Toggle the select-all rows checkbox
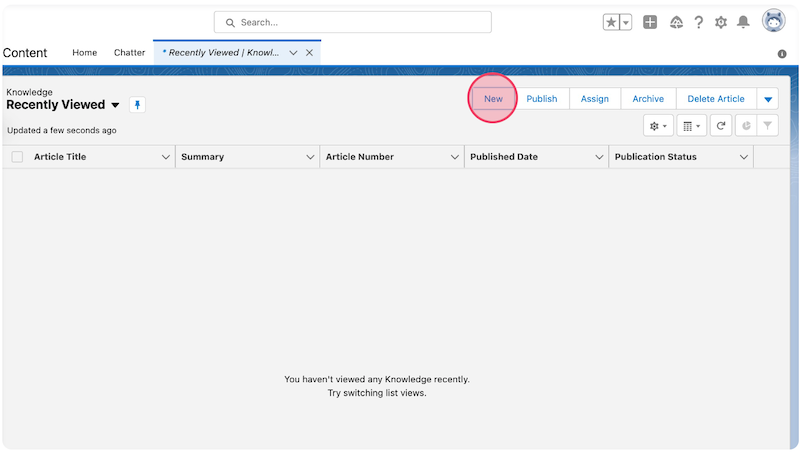 coord(17,157)
